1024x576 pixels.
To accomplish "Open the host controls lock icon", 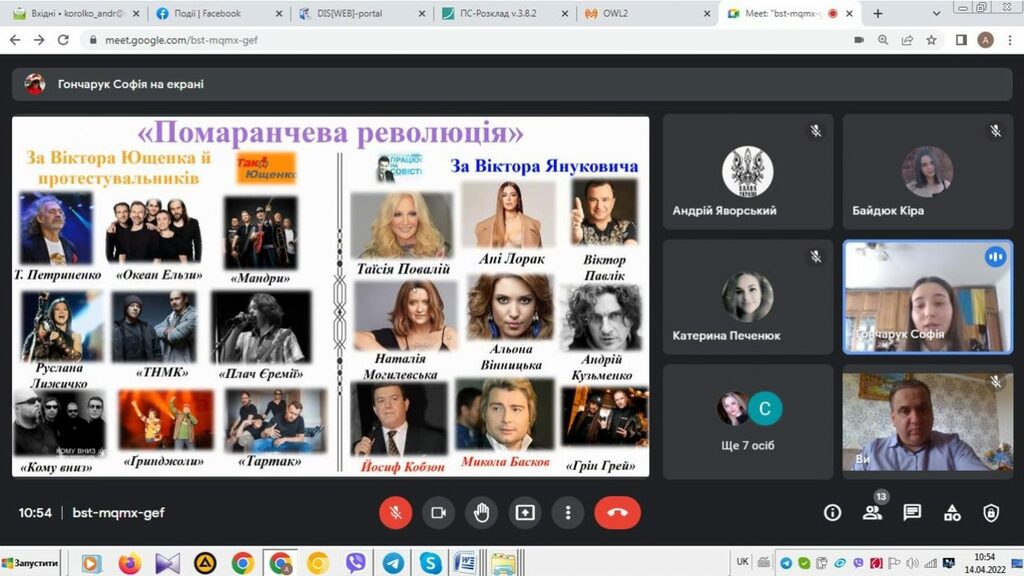I will (x=991, y=513).
